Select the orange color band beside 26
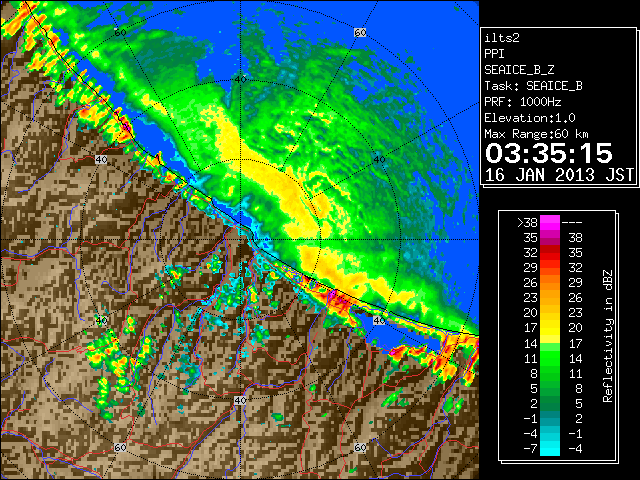Viewport: 640px width, 480px height. click(550, 282)
